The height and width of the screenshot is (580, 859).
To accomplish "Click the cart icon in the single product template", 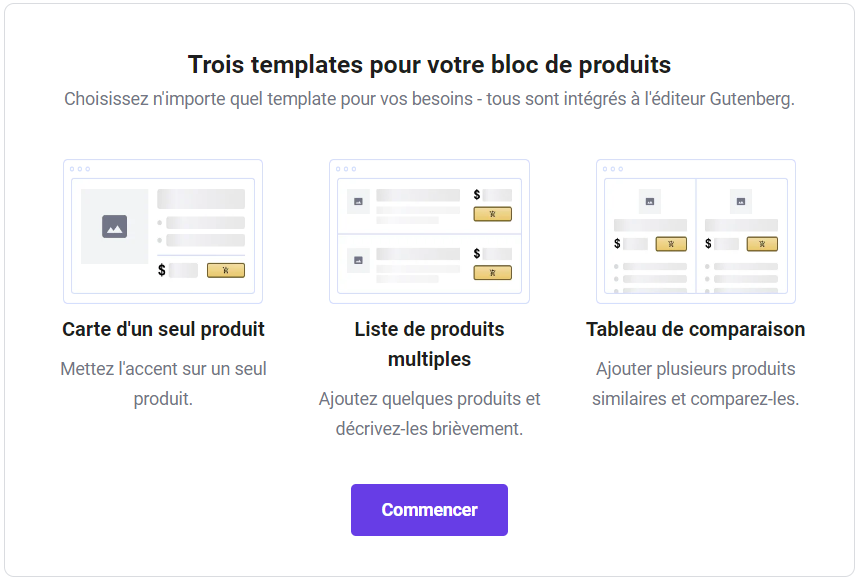I will tap(224, 270).
